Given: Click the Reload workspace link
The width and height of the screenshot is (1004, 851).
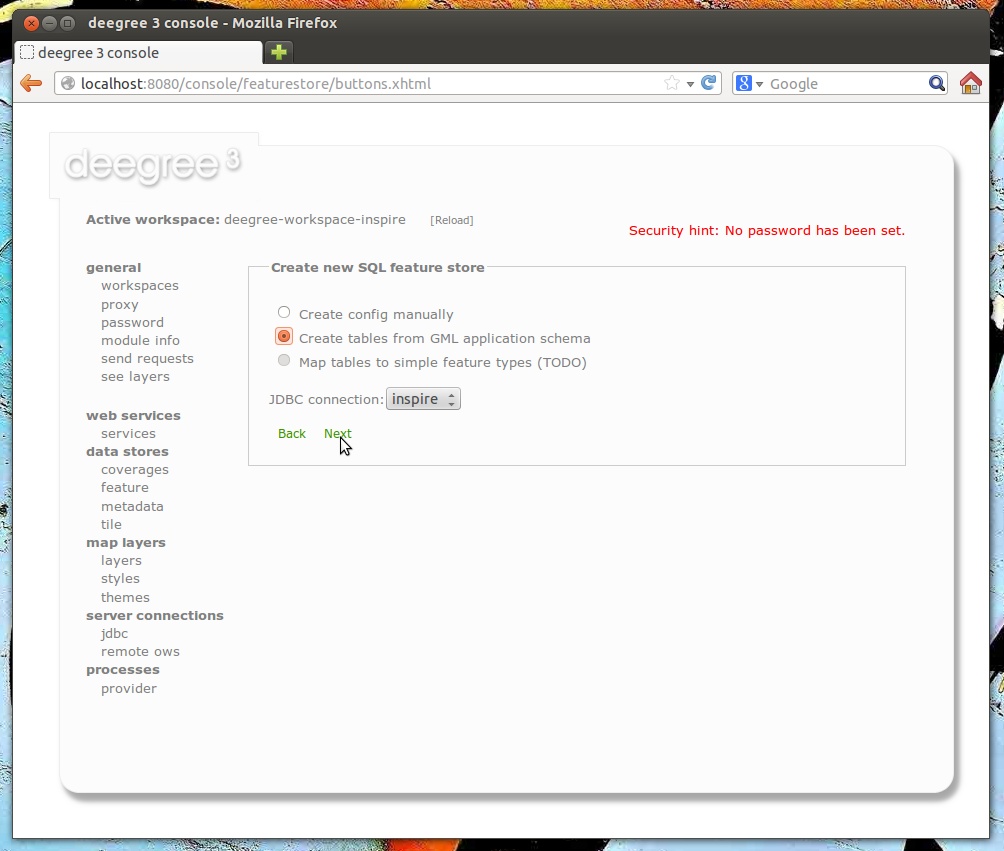Looking at the screenshot, I should click(452, 219).
